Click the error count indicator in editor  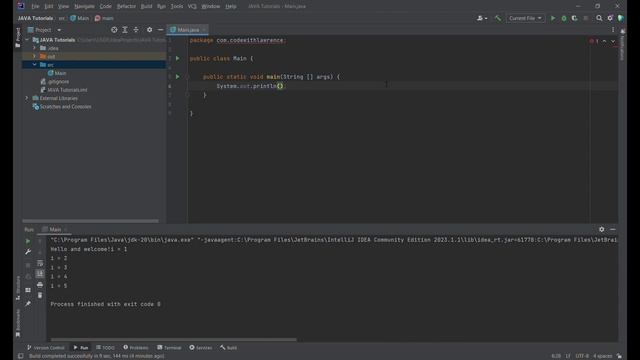pyautogui.click(x=594, y=41)
